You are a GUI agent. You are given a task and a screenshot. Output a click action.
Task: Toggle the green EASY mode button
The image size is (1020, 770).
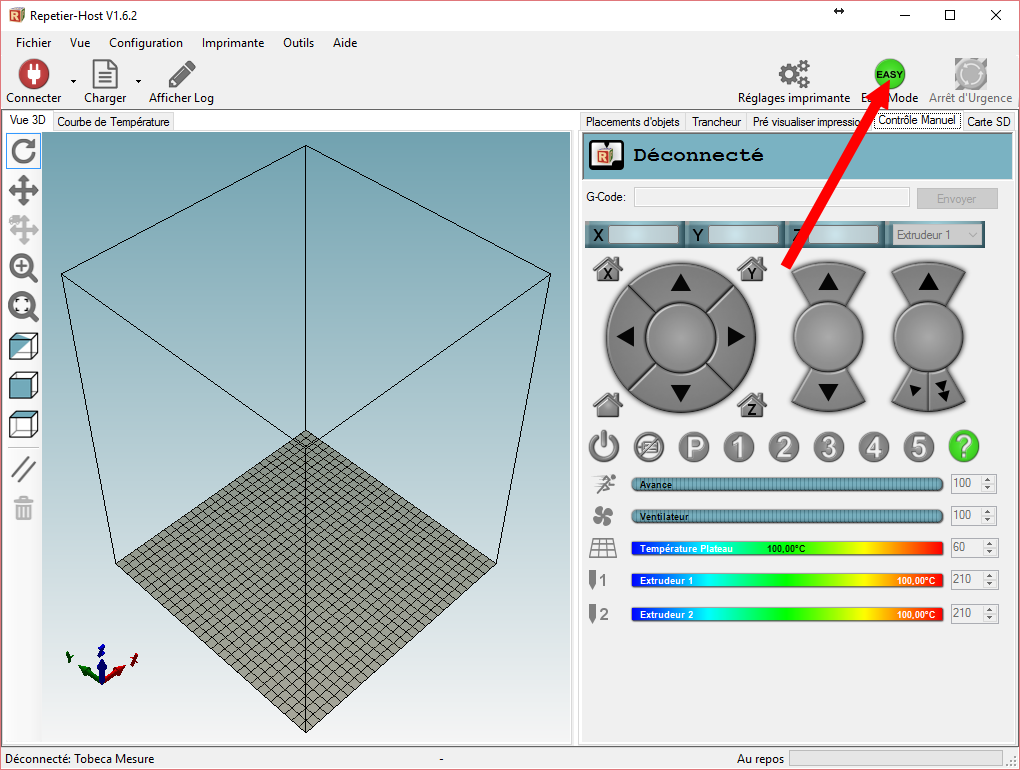tap(889, 74)
